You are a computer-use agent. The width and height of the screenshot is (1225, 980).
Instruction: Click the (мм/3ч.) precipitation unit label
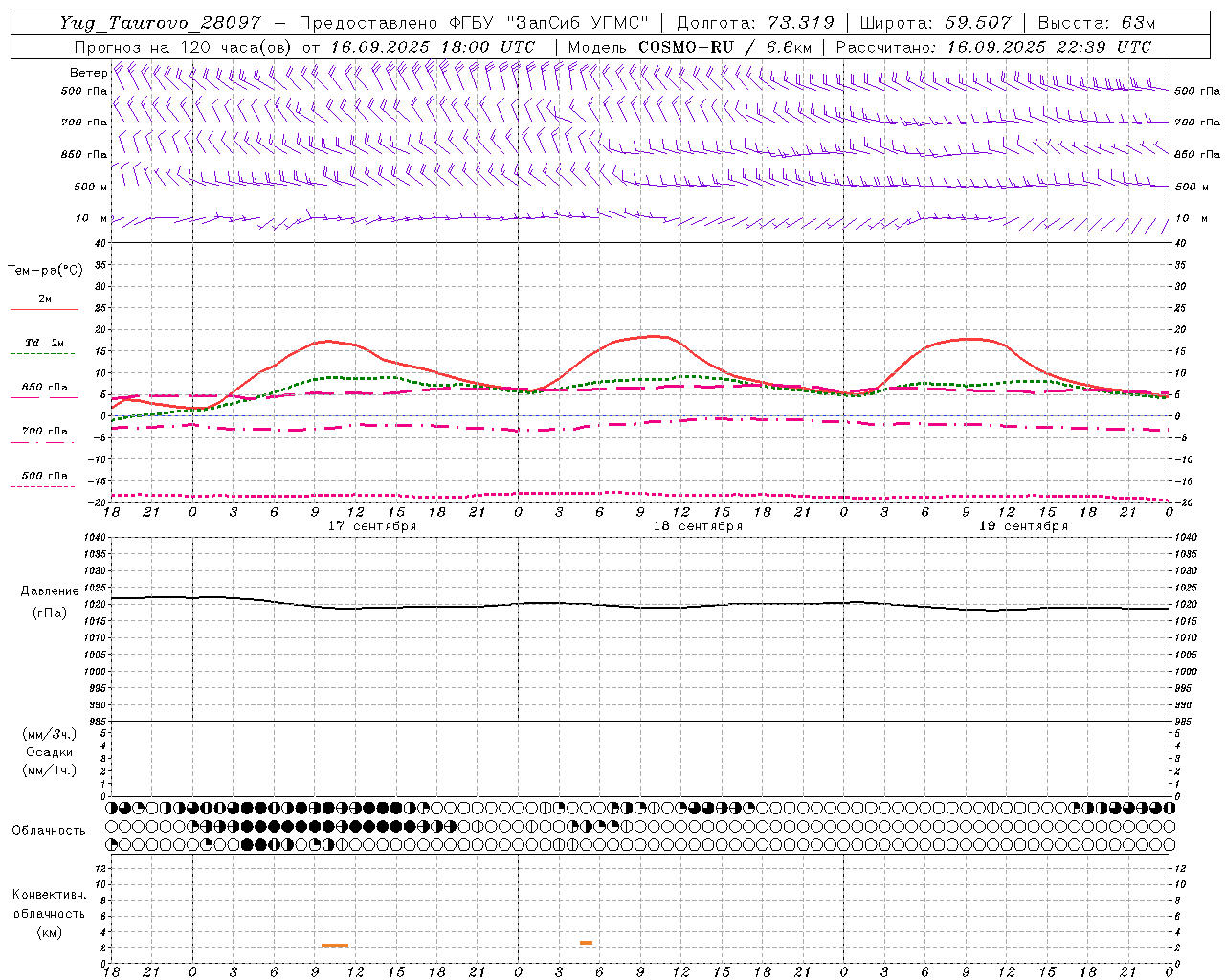[x=50, y=734]
